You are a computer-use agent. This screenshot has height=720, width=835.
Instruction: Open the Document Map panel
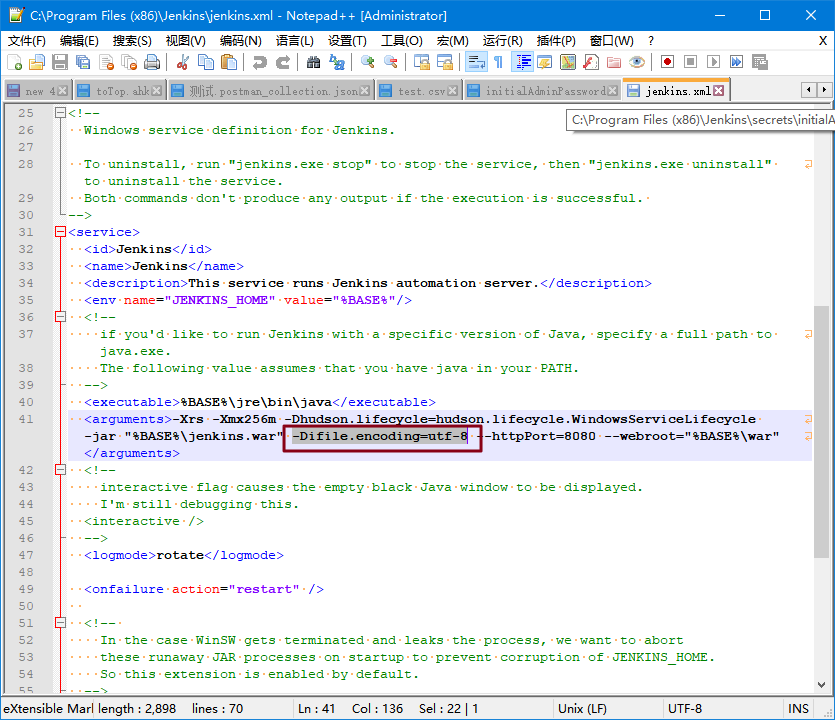coord(568,62)
